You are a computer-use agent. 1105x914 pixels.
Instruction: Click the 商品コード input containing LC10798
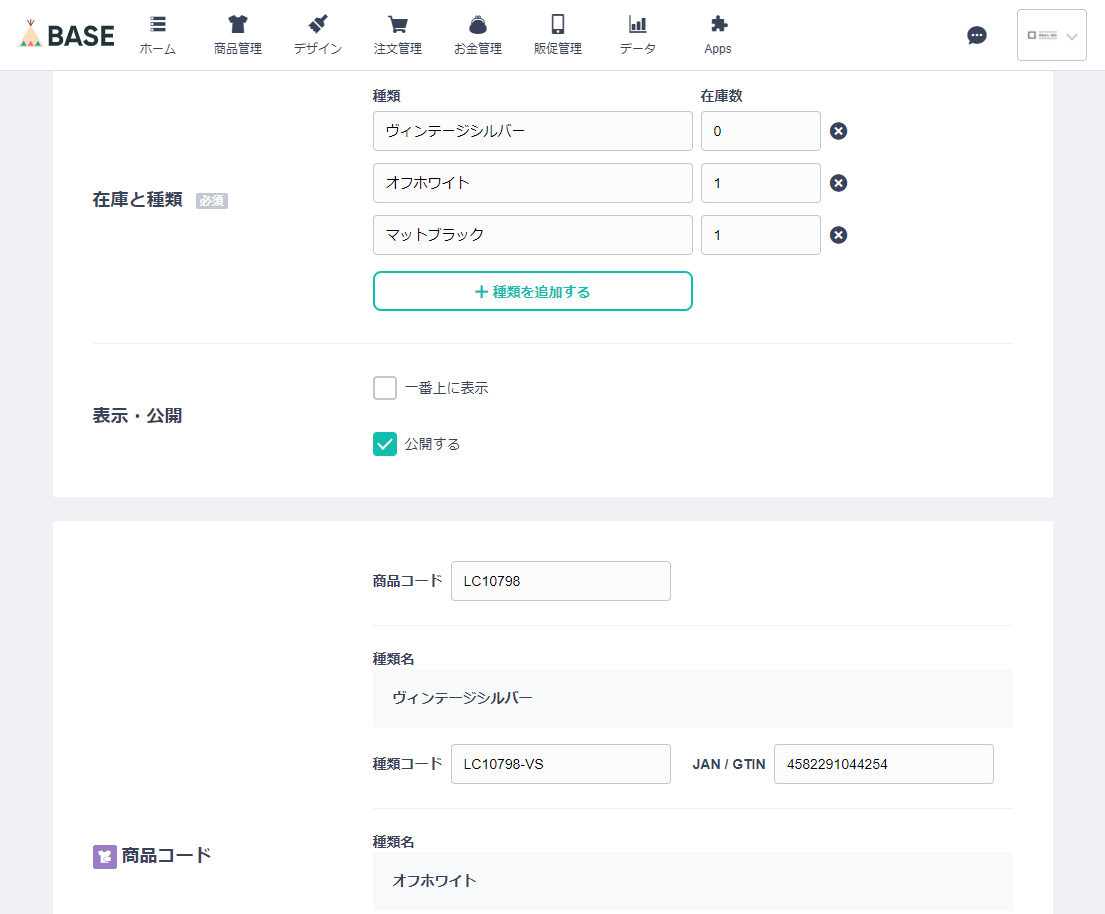560,581
